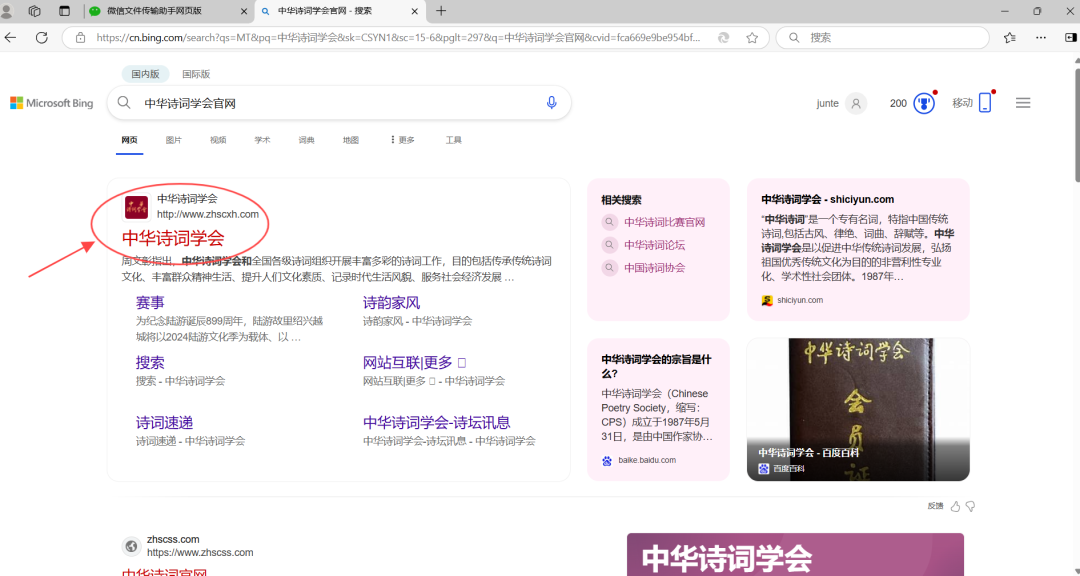The width and height of the screenshot is (1080, 576).
Task: Open the shiciyun.com card title
Action: 827,199
